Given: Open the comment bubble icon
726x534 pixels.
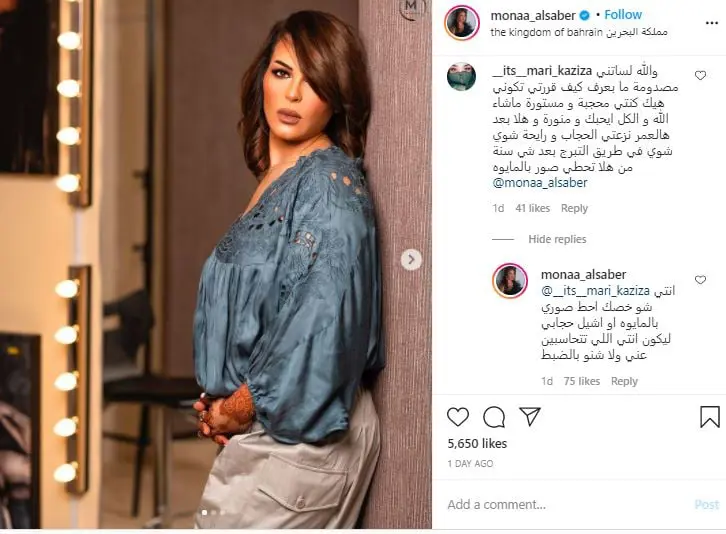Looking at the screenshot, I should click(494, 416).
